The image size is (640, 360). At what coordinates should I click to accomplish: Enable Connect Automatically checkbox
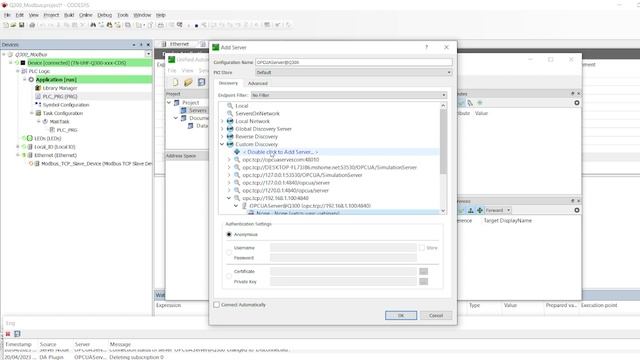pos(217,304)
